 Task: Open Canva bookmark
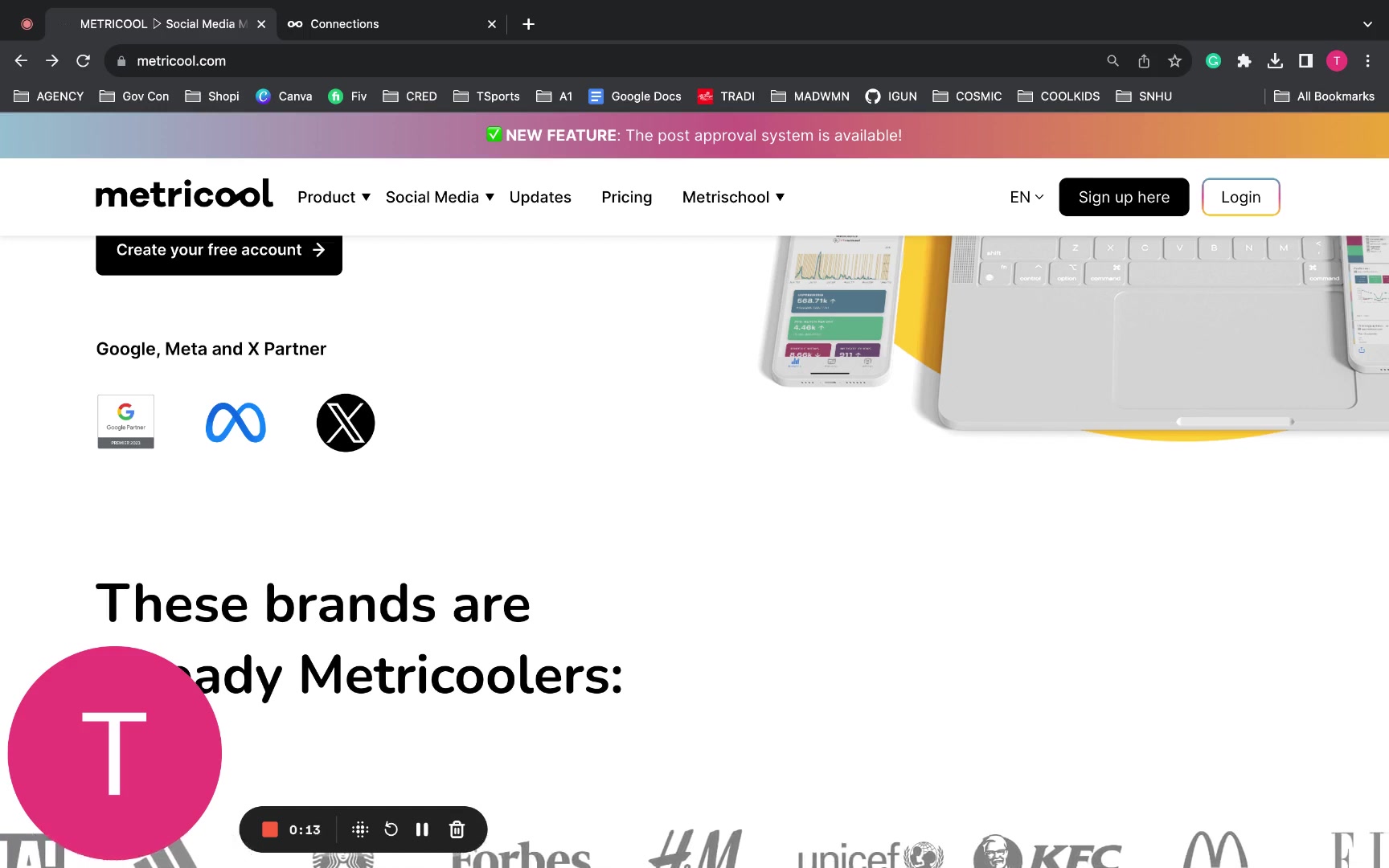pyautogui.click(x=284, y=96)
